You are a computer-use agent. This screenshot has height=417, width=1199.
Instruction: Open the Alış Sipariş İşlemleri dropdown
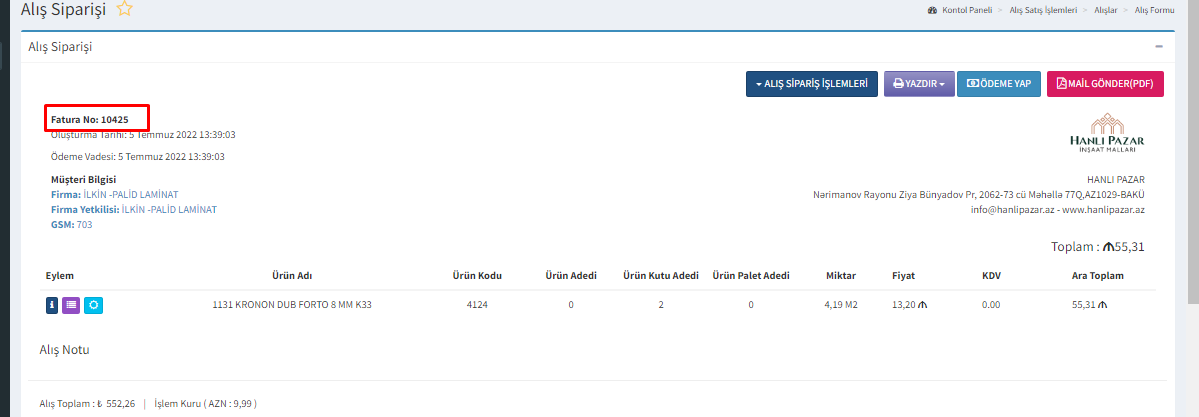[812, 84]
